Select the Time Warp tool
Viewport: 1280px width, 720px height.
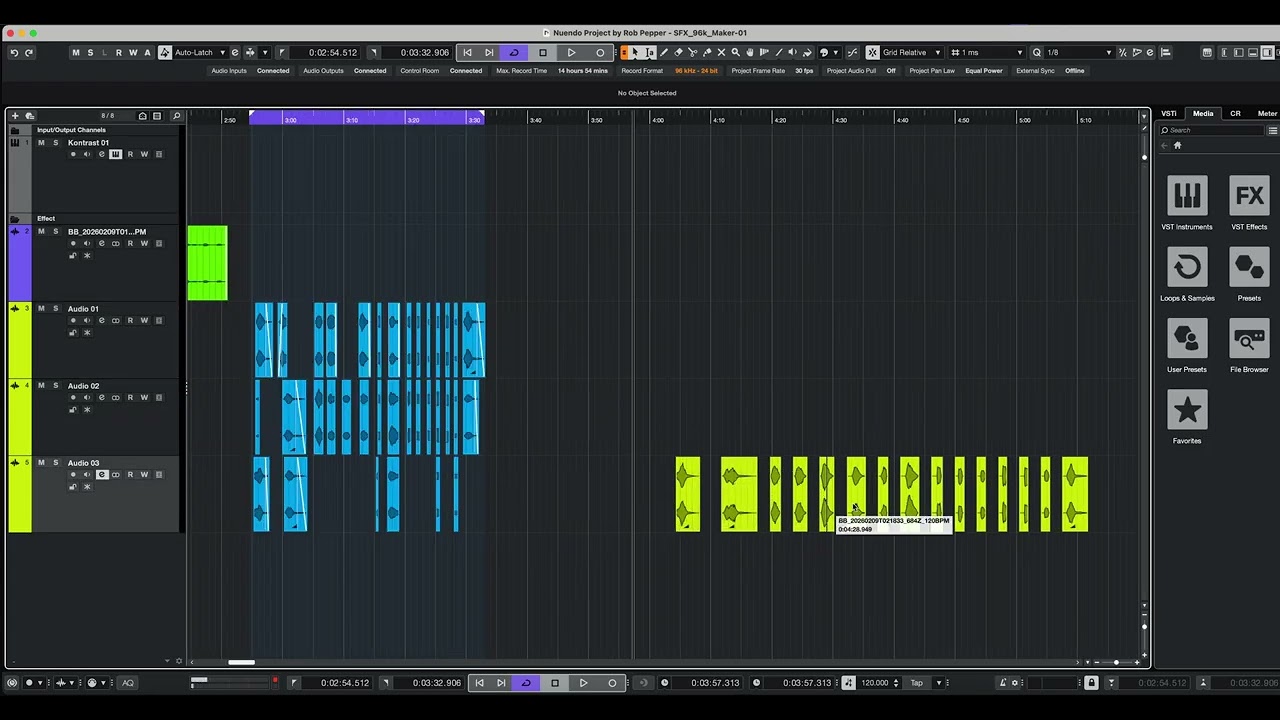pos(764,52)
